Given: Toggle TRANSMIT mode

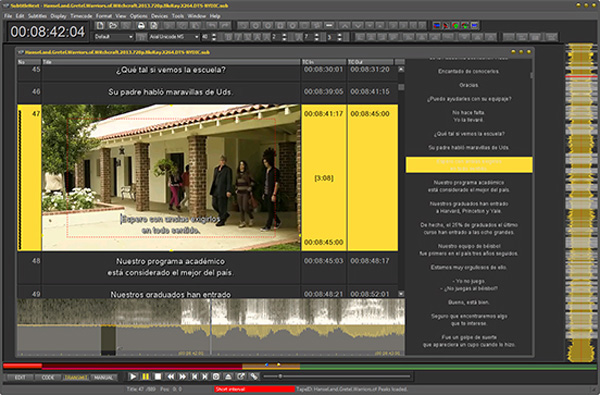Looking at the screenshot, I should click(x=76, y=377).
